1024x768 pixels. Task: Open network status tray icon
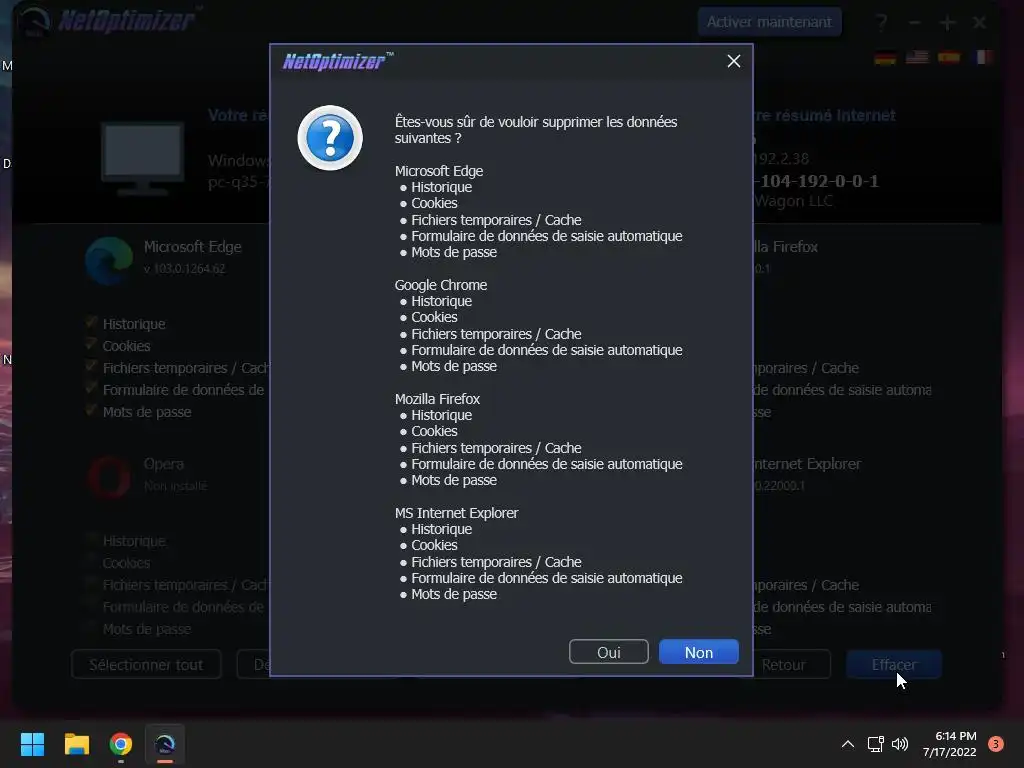(875, 744)
